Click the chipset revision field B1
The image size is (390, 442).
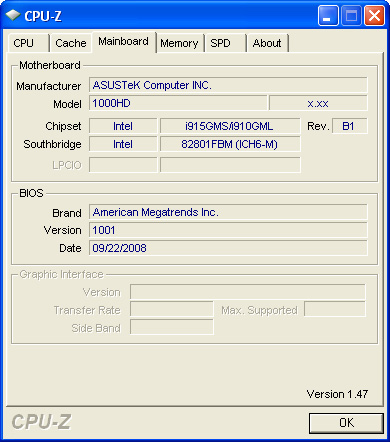pyautogui.click(x=350, y=126)
